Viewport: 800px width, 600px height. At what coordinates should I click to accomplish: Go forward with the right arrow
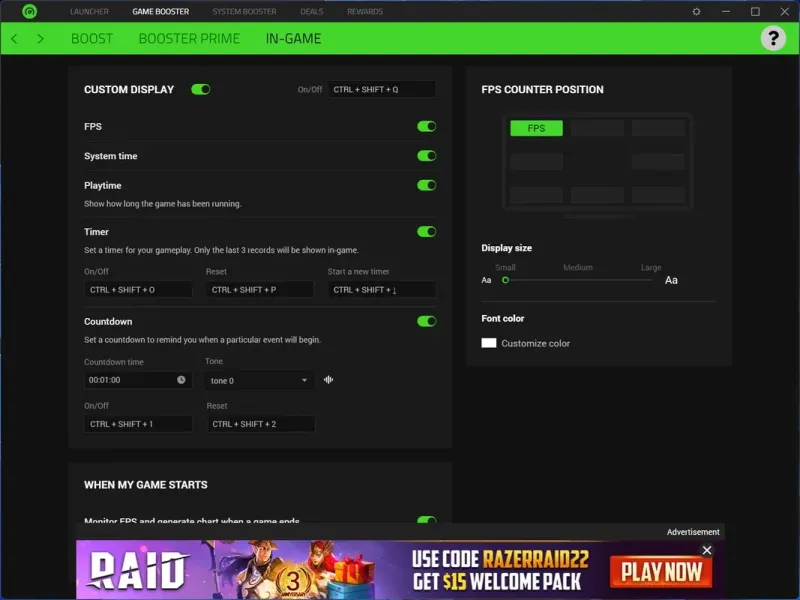coord(40,38)
